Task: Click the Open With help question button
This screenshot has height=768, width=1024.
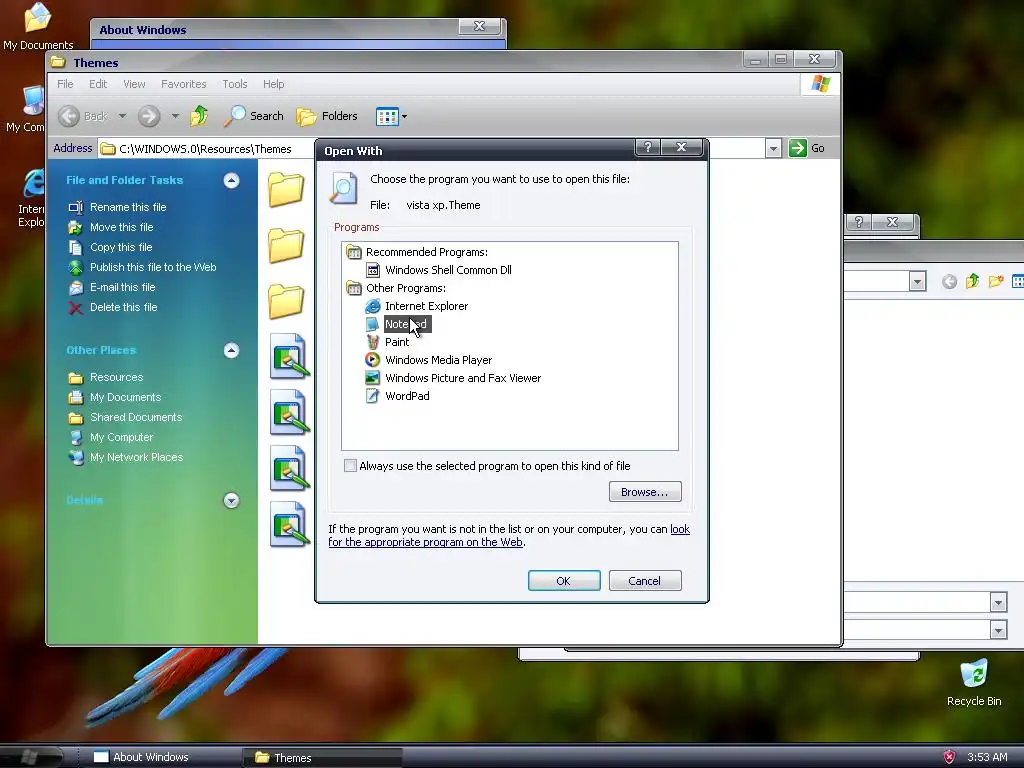Action: click(648, 148)
